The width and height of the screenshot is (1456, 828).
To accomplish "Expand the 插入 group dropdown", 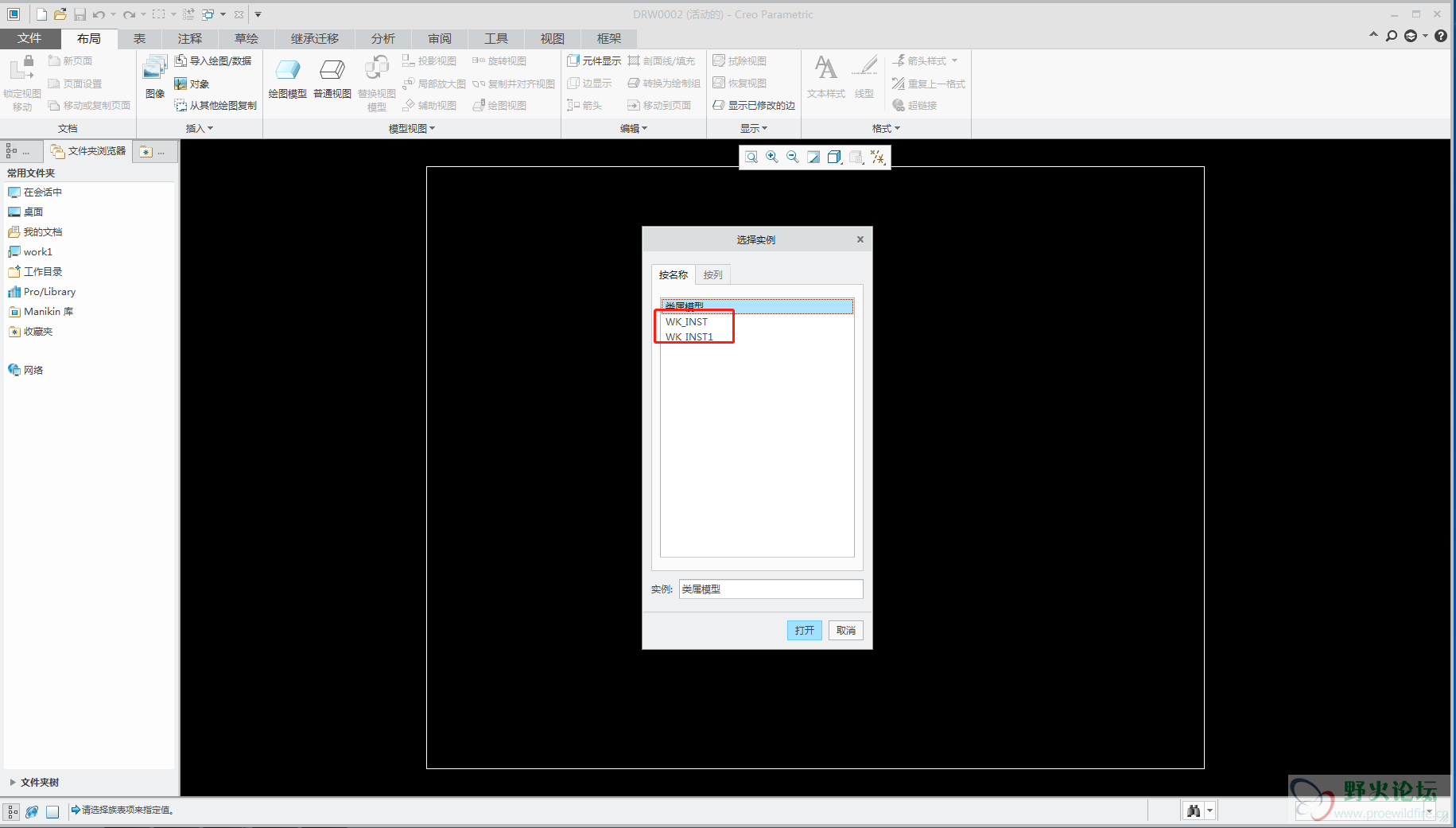I will click(x=200, y=128).
